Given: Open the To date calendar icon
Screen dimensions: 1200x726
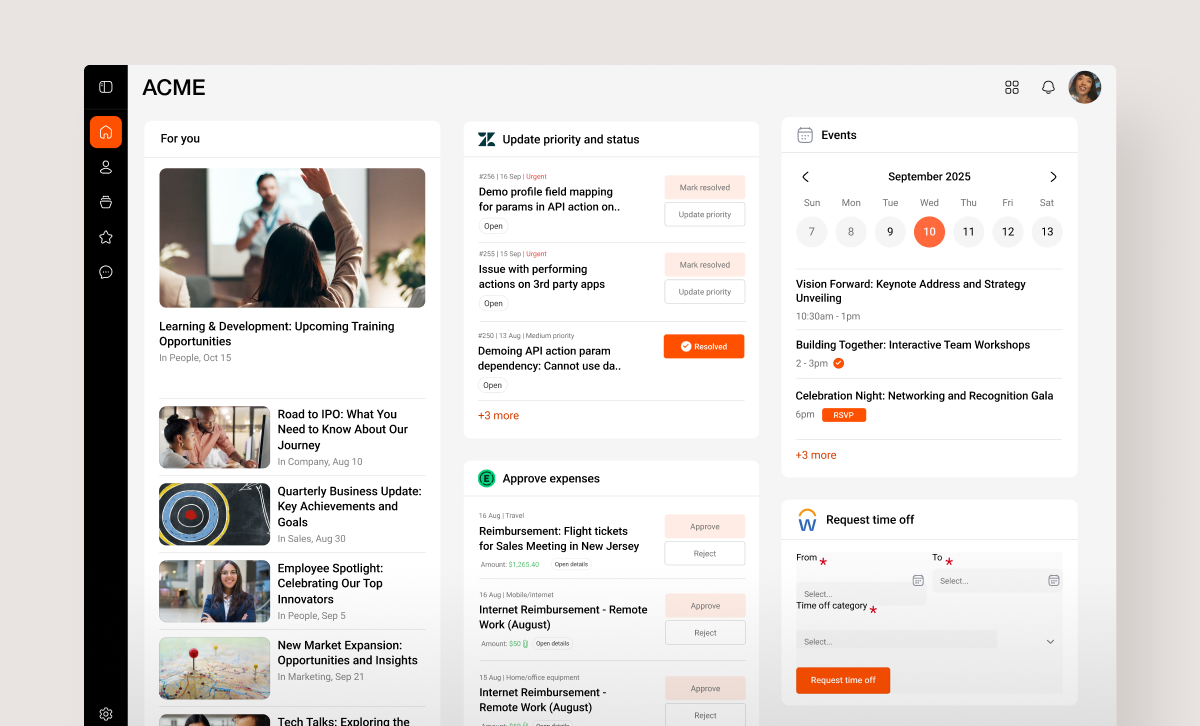Looking at the screenshot, I should 1053,580.
